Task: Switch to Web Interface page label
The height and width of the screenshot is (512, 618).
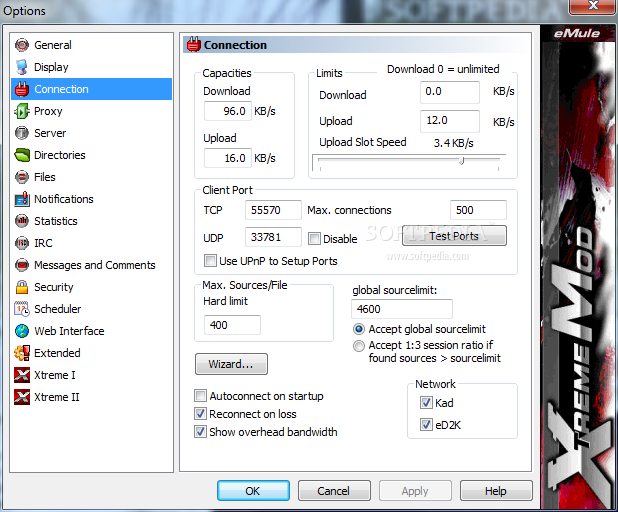Action: click(x=69, y=331)
